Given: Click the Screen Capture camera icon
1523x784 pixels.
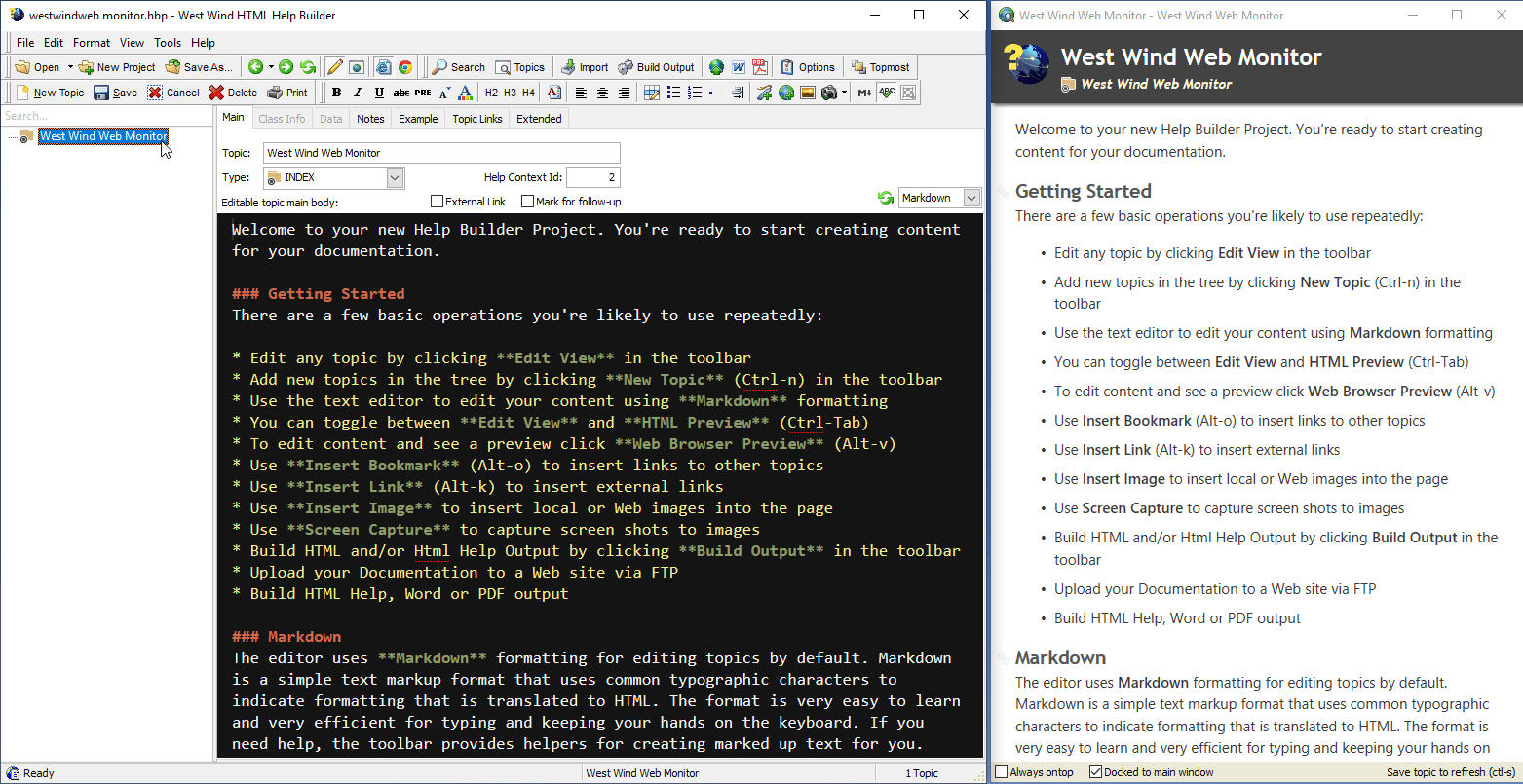Looking at the screenshot, I should pos(829,93).
